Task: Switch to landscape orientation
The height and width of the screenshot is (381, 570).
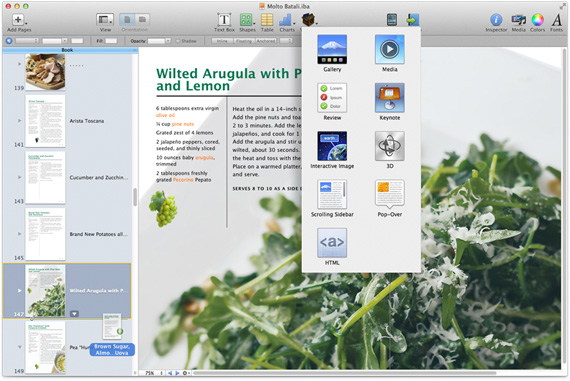Action: (x=142, y=19)
